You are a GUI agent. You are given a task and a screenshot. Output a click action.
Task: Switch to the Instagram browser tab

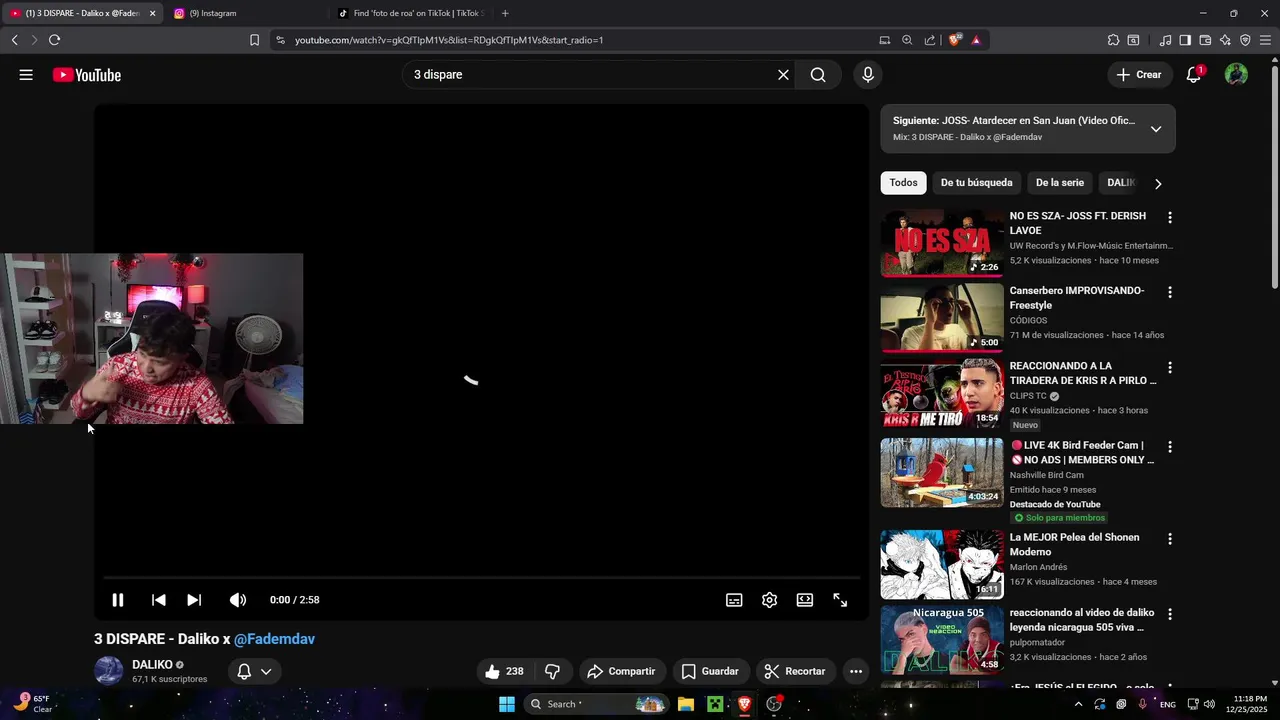[x=245, y=13]
